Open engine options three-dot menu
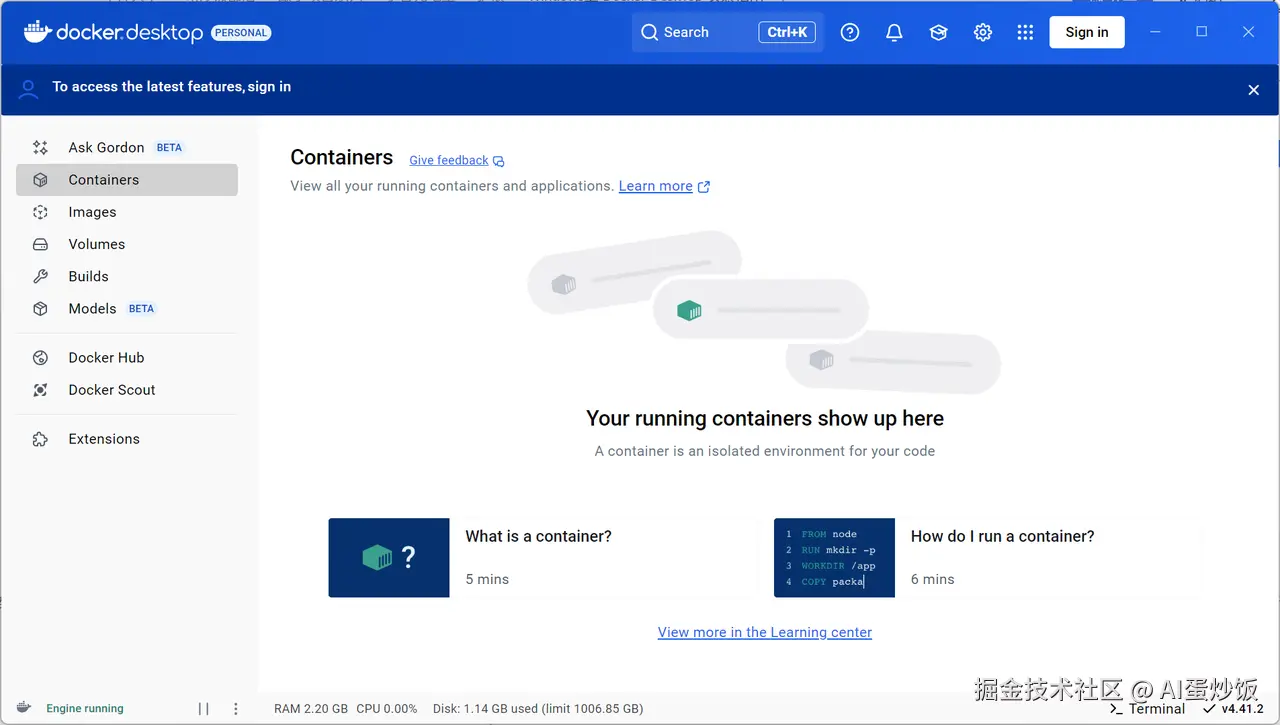 236,709
